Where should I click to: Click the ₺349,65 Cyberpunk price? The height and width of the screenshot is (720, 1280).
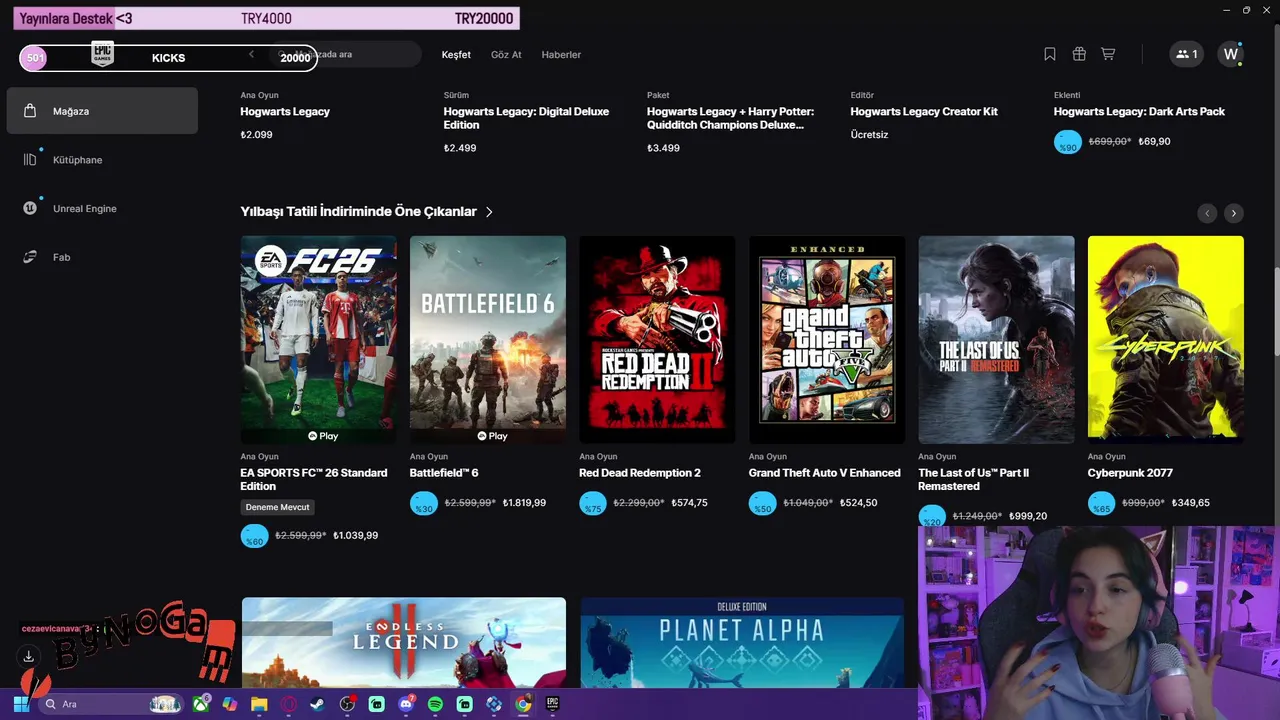[1190, 503]
